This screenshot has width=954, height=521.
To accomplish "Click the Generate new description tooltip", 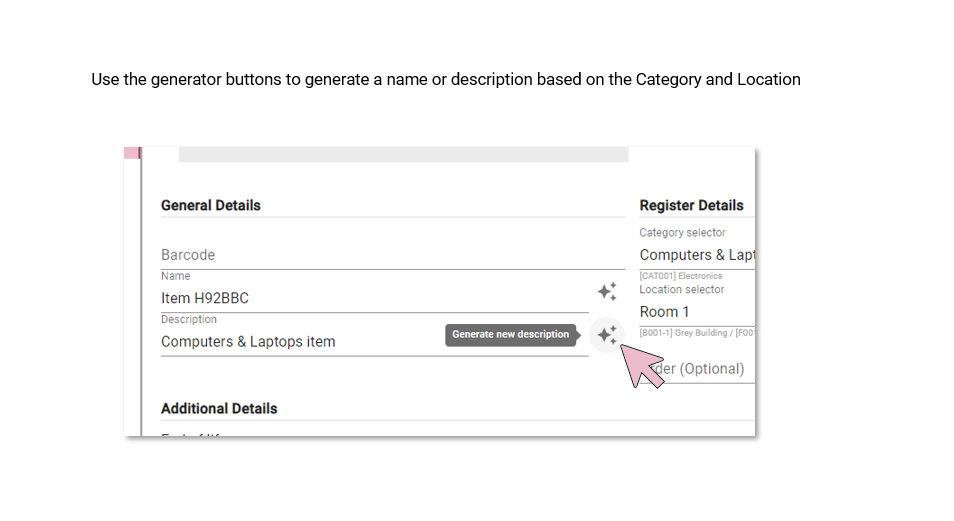I will (510, 334).
